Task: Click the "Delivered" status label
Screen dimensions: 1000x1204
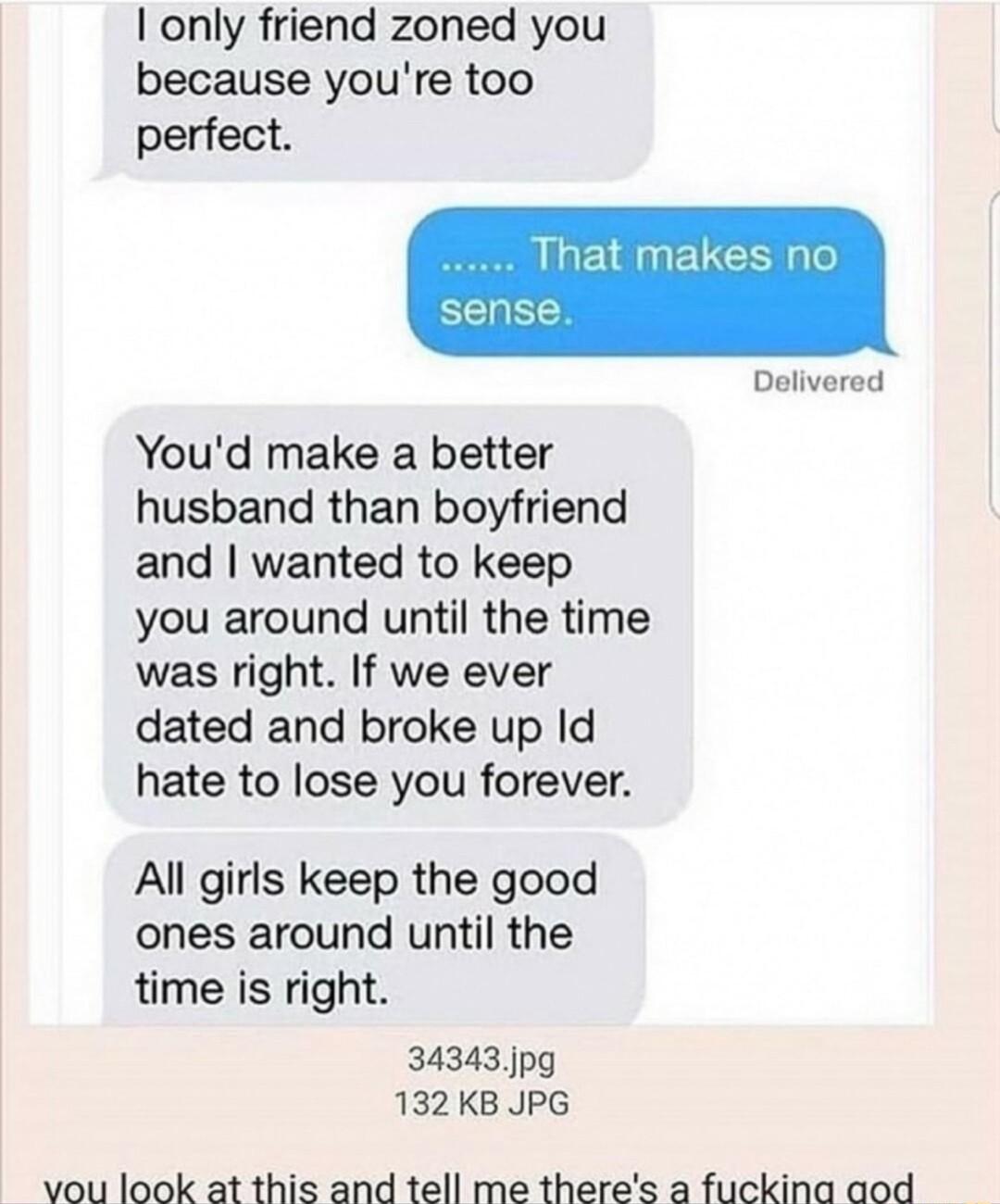Action: coord(819,381)
